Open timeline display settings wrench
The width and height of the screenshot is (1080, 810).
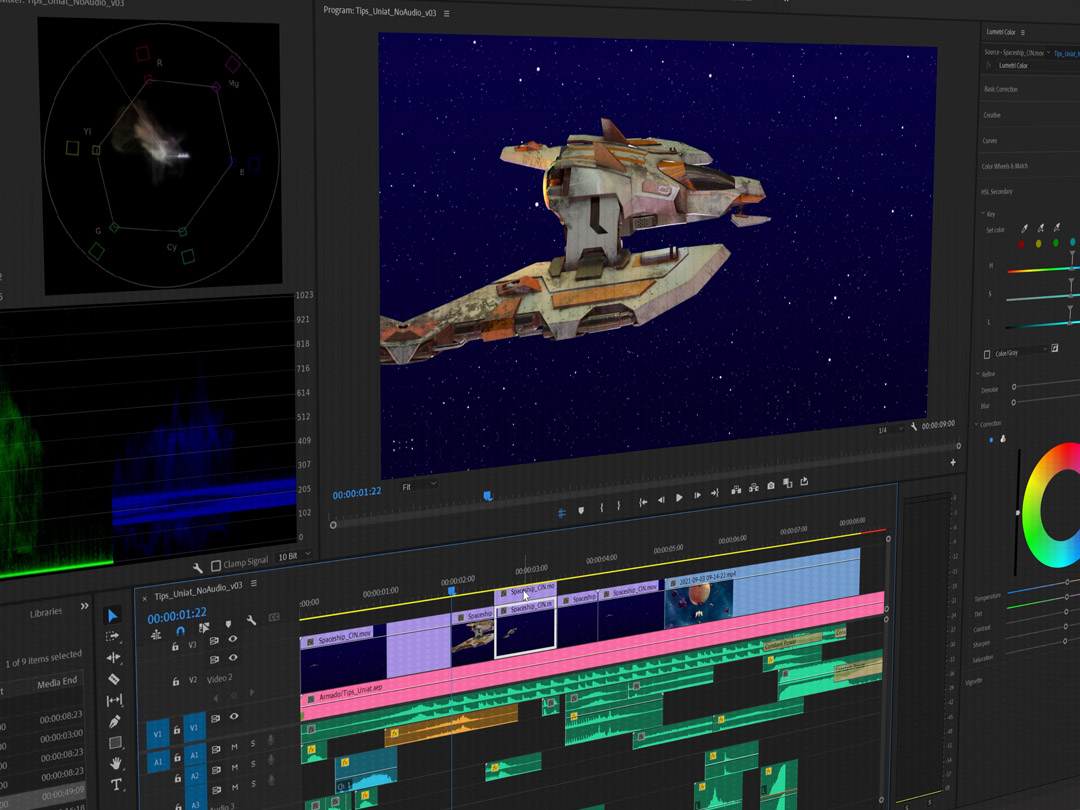click(x=251, y=621)
